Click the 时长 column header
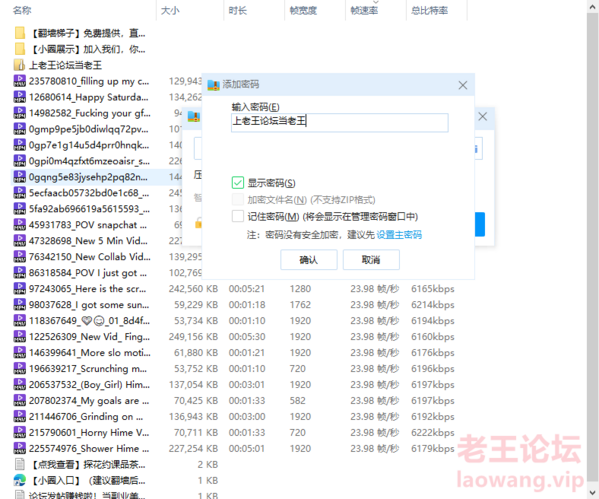Image resolution: width=599 pixels, height=499 pixels. [x=238, y=10]
